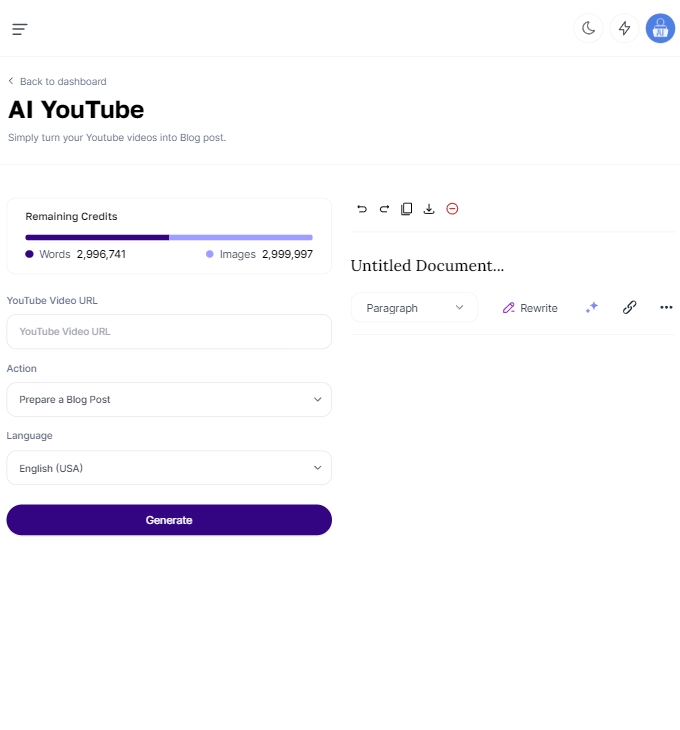The height and width of the screenshot is (730, 680).
Task: Click the Words credit count 2,996,741
Action: tap(101, 254)
